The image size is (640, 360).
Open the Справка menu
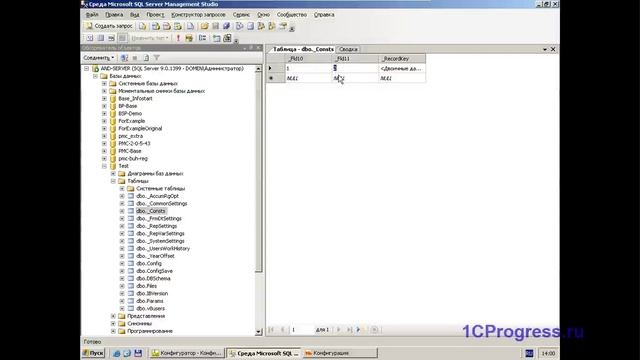tap(324, 15)
